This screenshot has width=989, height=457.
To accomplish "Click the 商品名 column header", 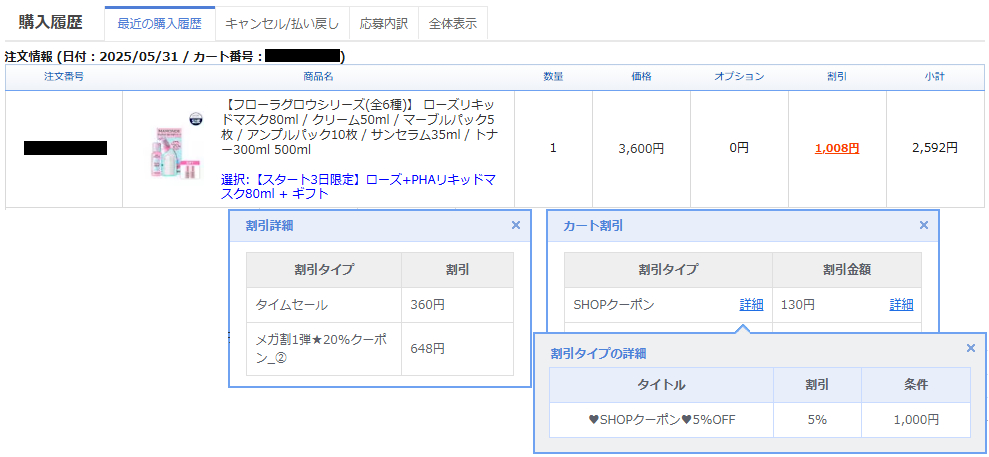I will (318, 77).
